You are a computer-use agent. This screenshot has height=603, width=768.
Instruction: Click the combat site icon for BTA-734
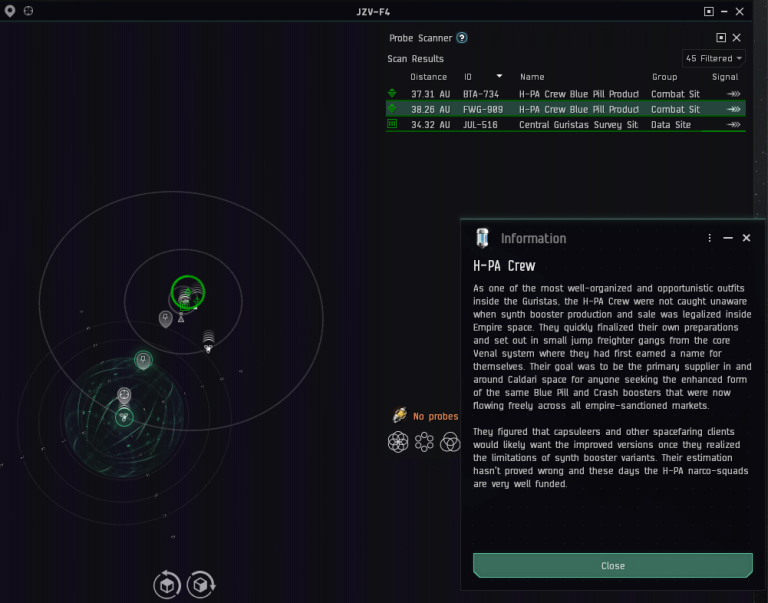[x=392, y=93]
